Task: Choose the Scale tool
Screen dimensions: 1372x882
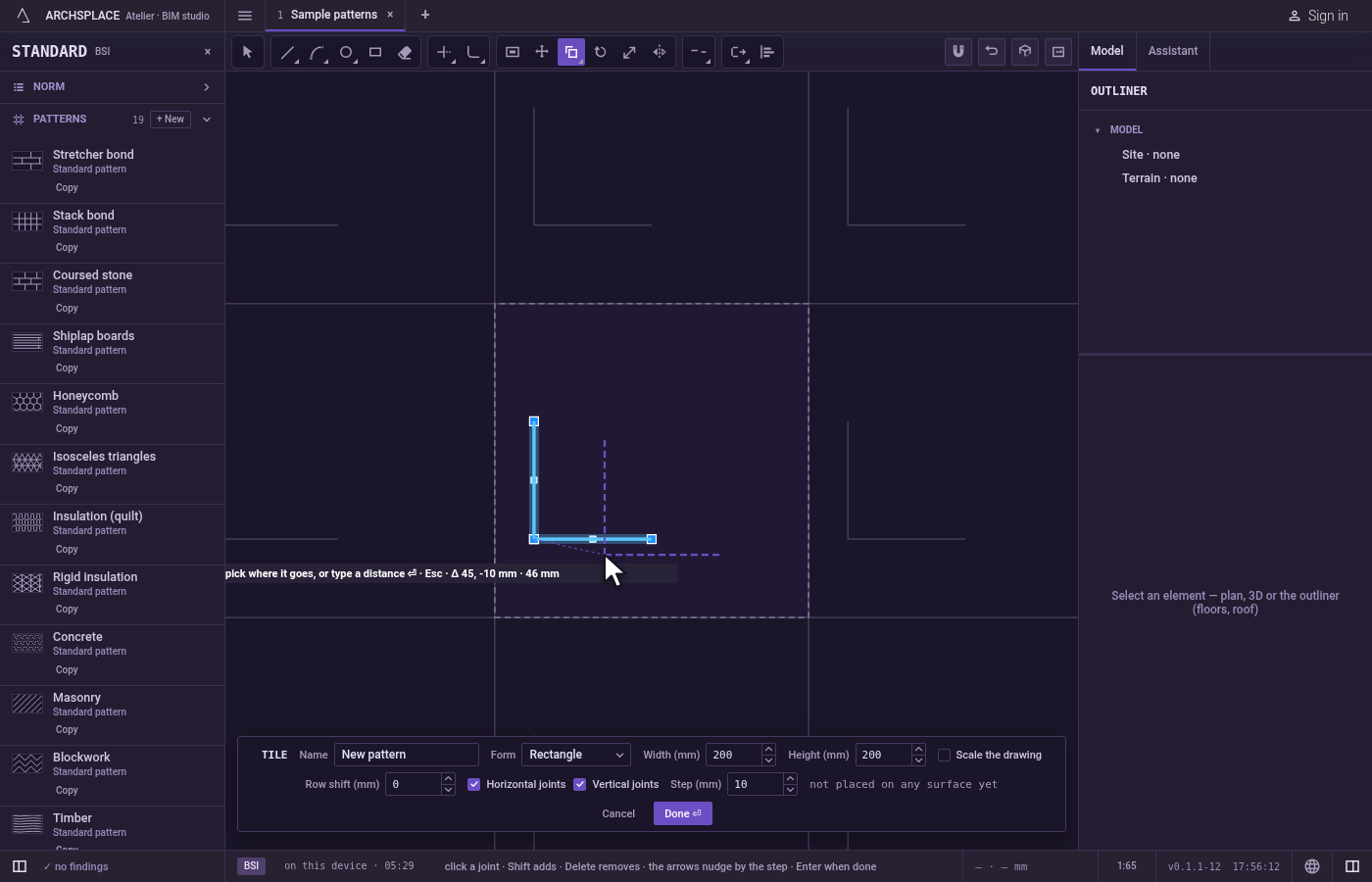Action: pos(630,52)
